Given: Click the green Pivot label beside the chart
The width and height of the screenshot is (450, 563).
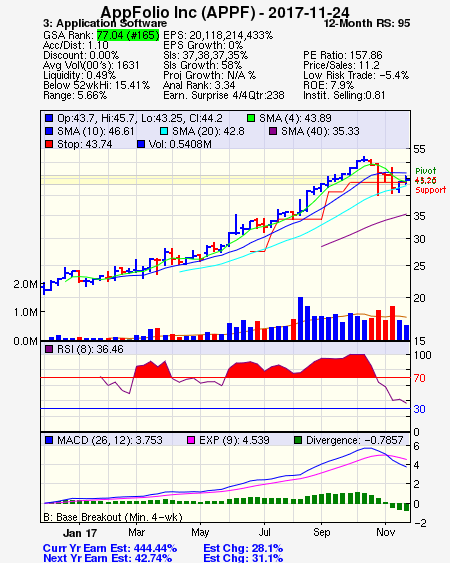Looking at the screenshot, I should [x=426, y=171].
